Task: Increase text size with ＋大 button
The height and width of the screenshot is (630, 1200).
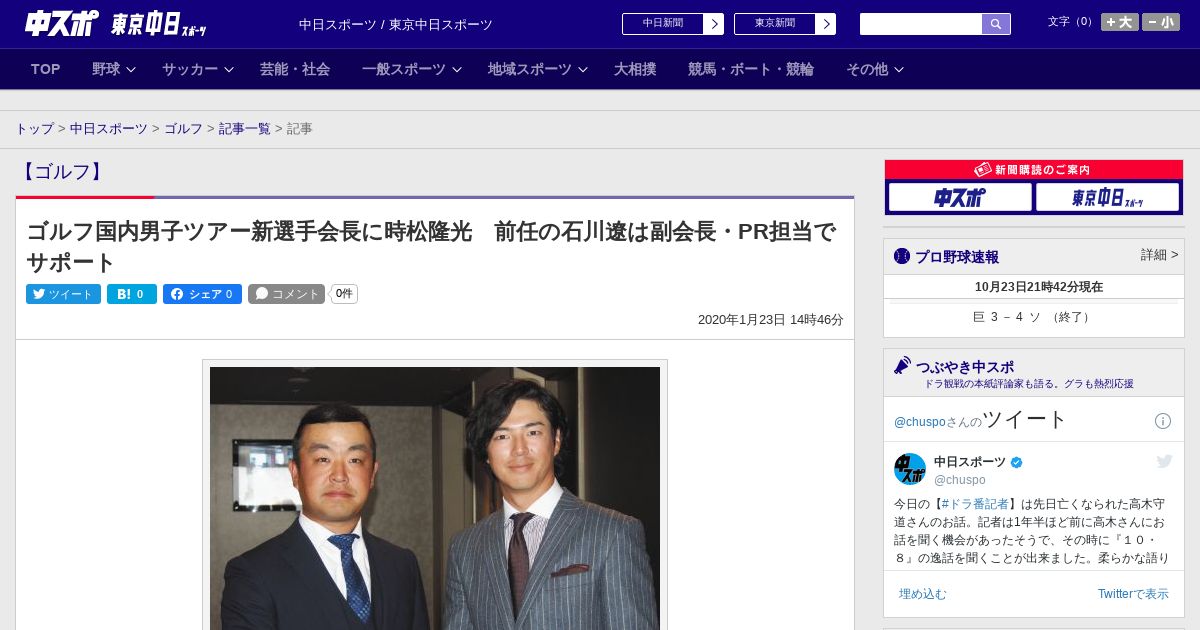Action: (1119, 22)
